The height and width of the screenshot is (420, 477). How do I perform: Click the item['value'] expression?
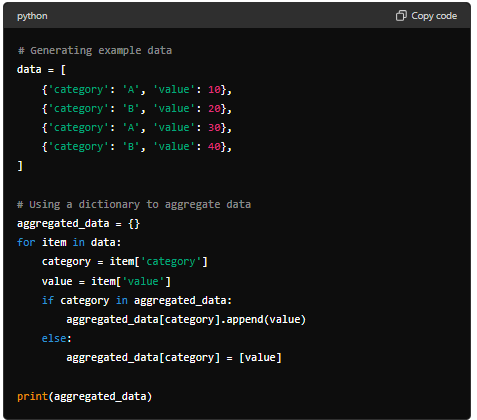pyautogui.click(x=131, y=281)
